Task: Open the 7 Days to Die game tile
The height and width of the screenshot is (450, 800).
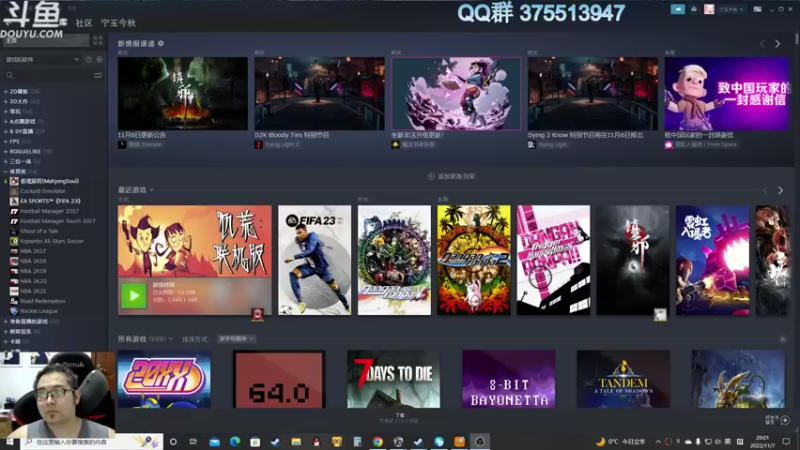Action: [x=393, y=379]
